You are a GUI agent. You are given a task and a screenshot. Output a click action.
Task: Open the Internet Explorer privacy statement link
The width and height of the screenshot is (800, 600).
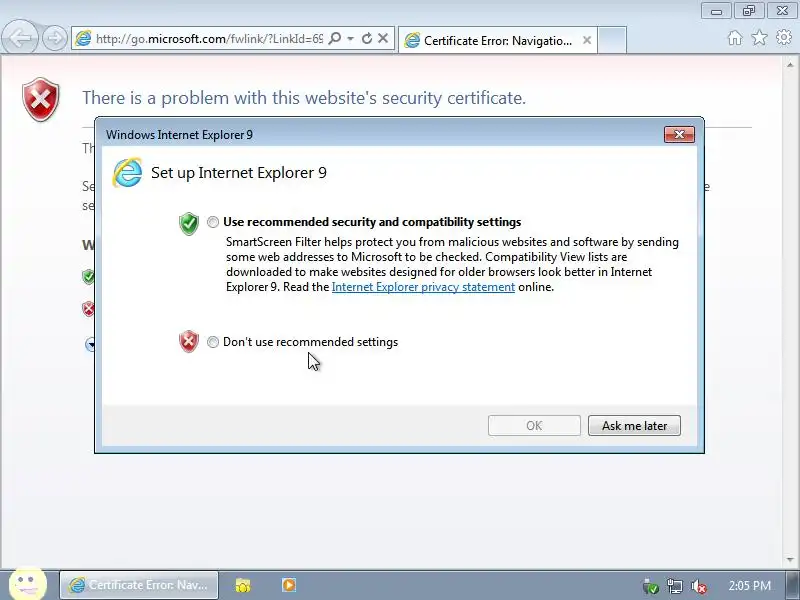pos(423,287)
